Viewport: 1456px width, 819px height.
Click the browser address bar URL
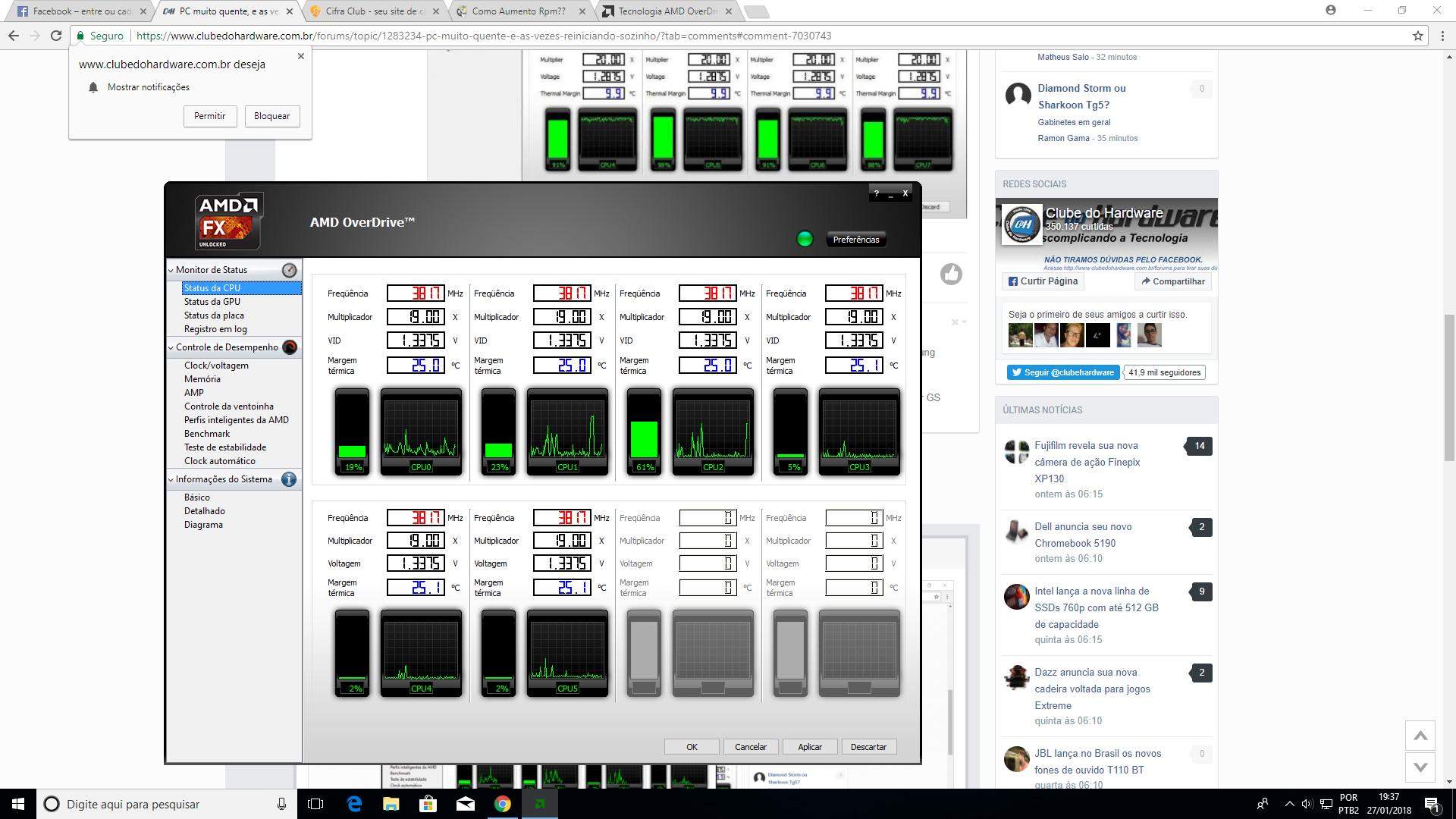point(484,36)
